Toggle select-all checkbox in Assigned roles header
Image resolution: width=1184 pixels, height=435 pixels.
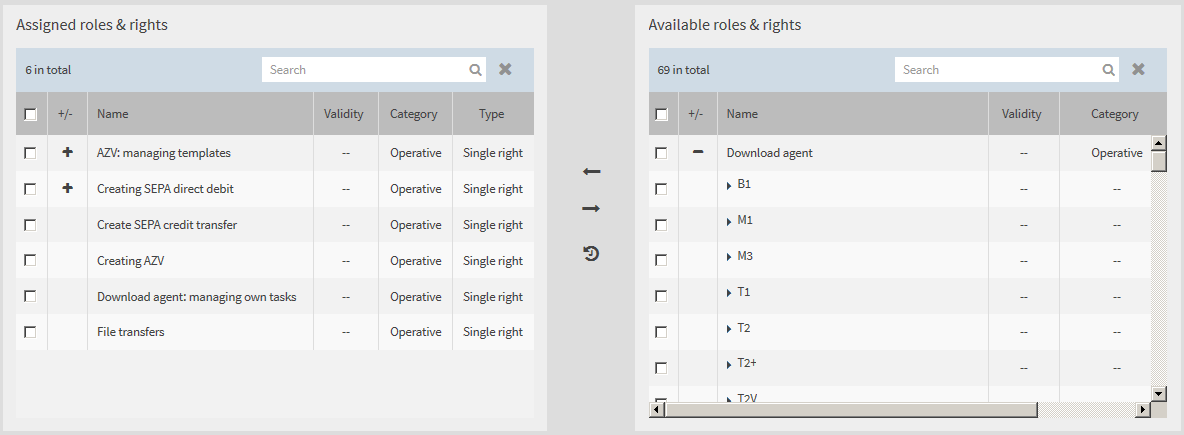click(30, 114)
